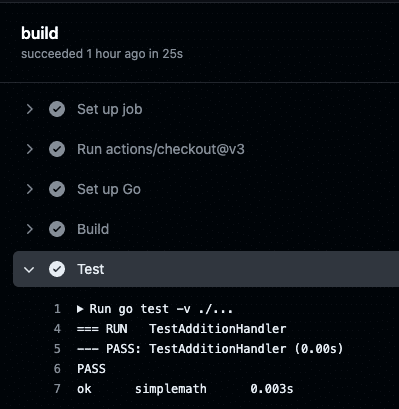Viewport: 399px width, 409px height.
Task: Click success checkmark icon for Set up job
Action: pos(57,109)
